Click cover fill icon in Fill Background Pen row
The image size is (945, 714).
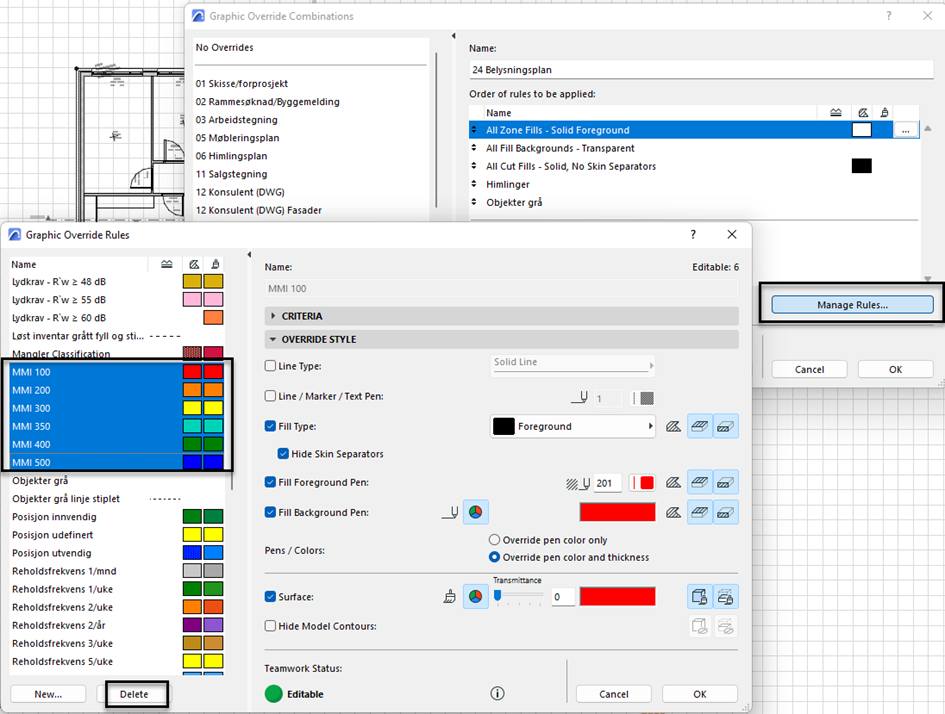[700, 513]
